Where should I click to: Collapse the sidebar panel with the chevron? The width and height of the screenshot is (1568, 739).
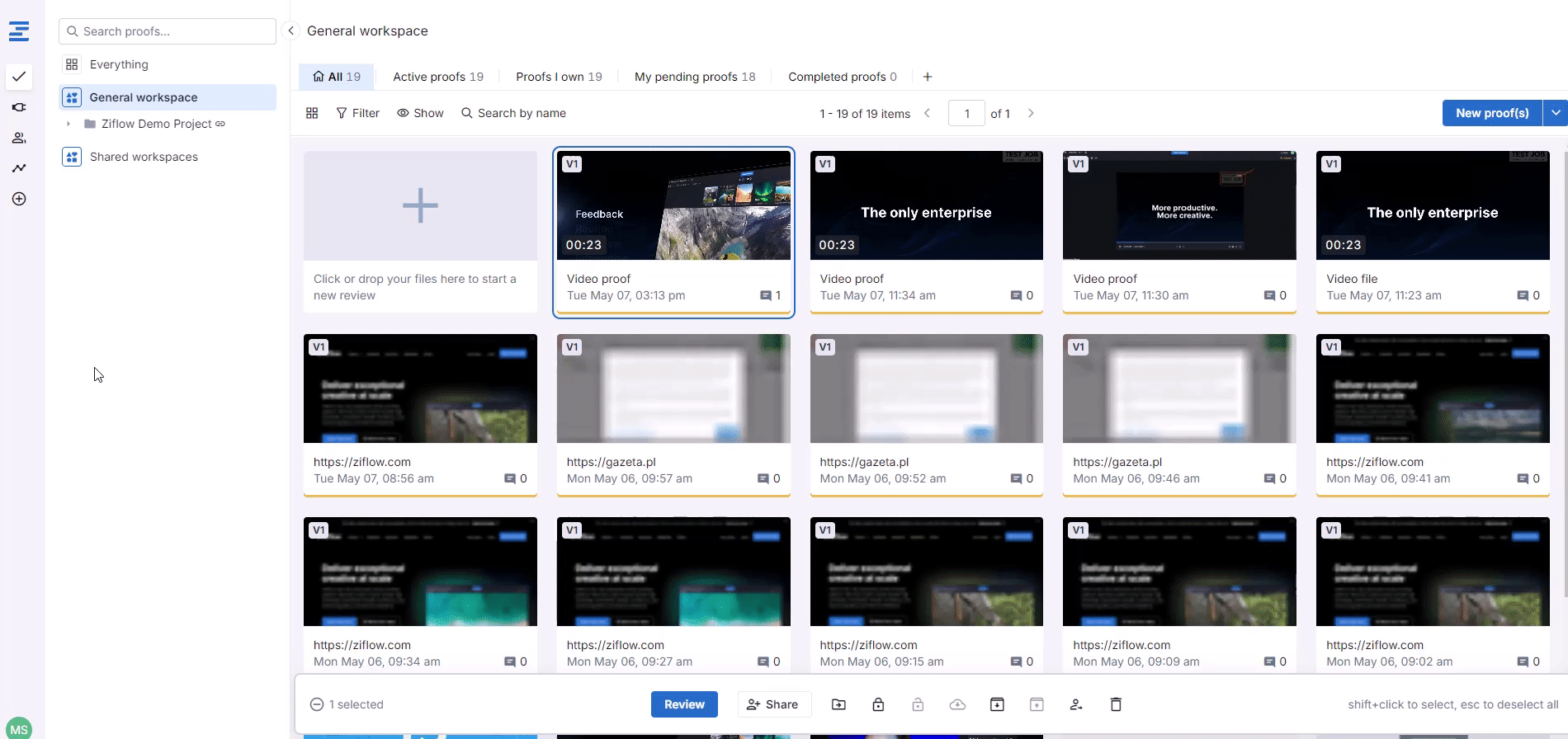[290, 31]
